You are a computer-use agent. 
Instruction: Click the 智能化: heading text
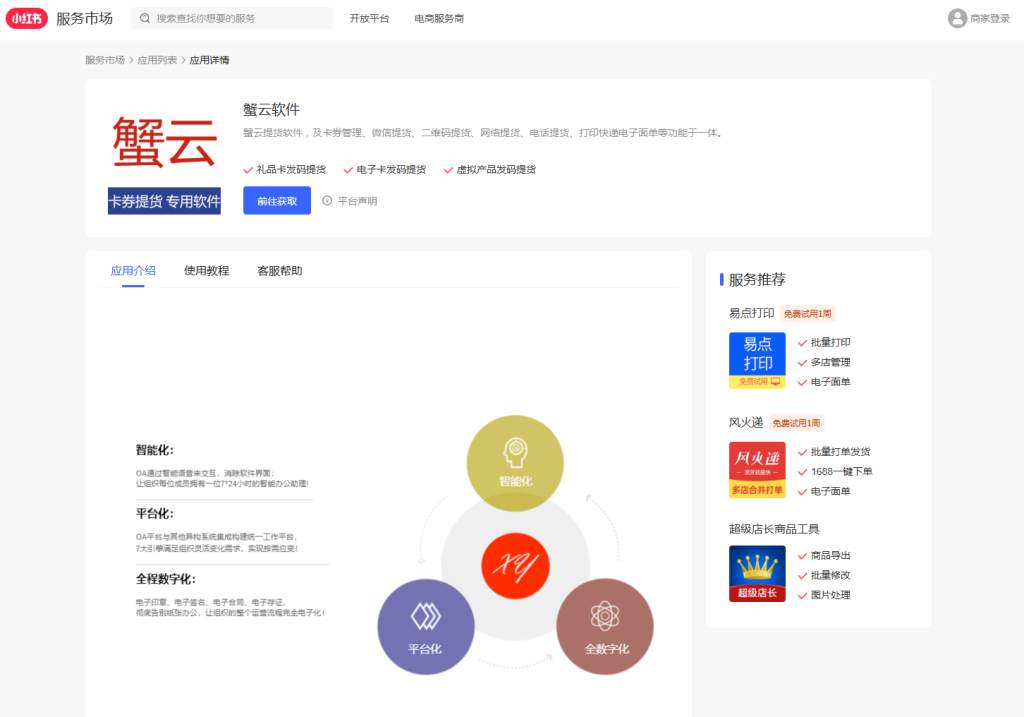pyautogui.click(x=155, y=450)
